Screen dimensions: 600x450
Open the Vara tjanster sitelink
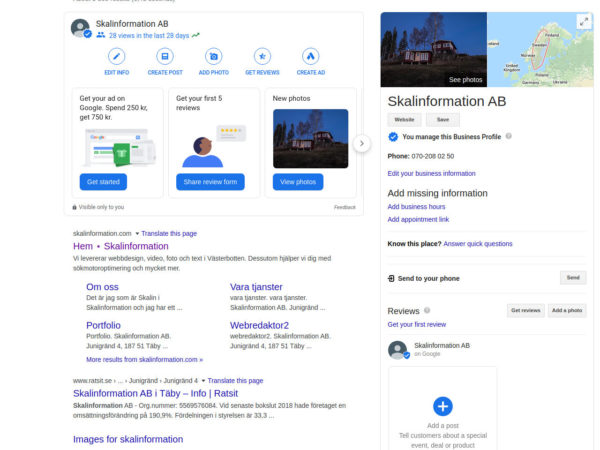(256, 287)
